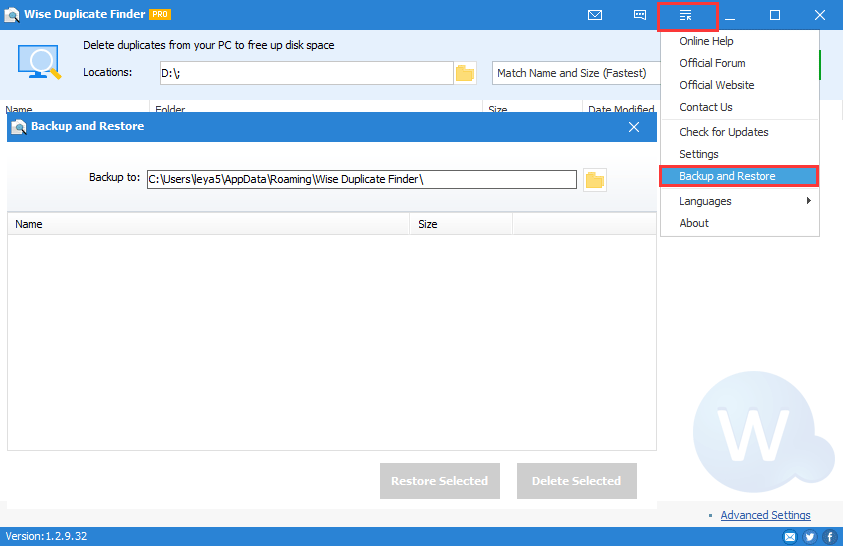Click the Backup to path field
843x546 pixels.
(x=361, y=179)
